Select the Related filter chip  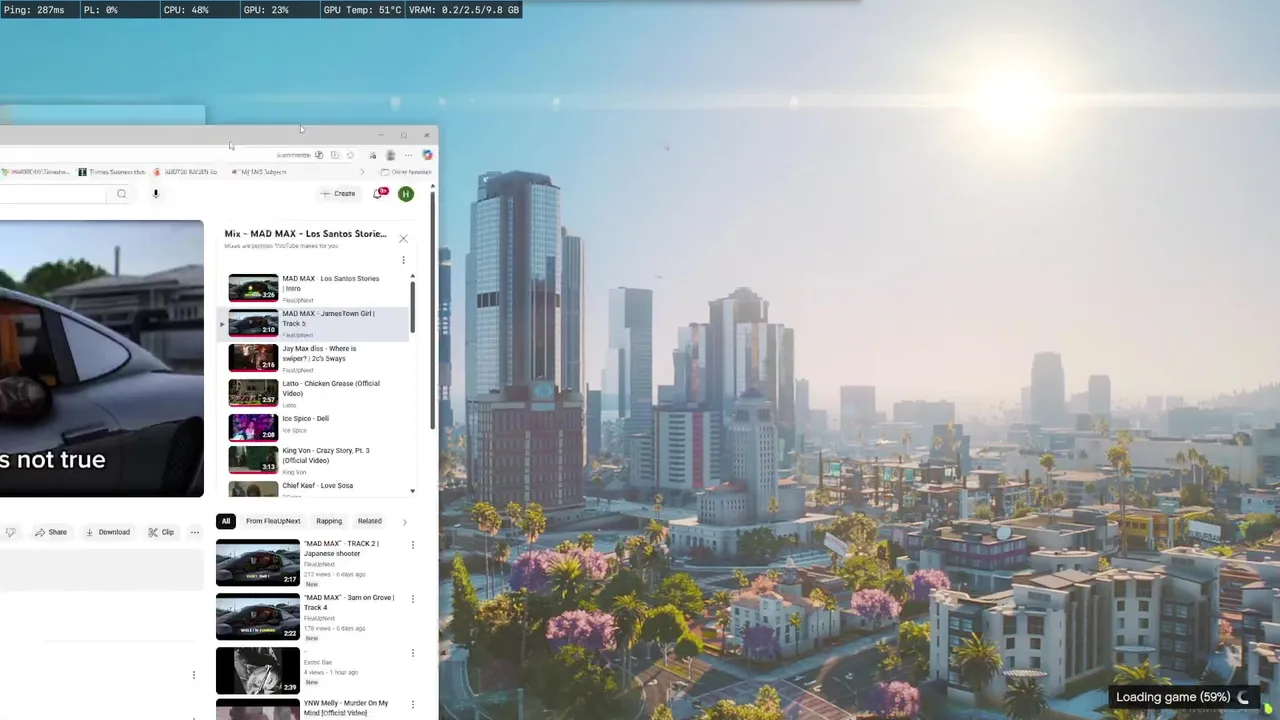370,521
